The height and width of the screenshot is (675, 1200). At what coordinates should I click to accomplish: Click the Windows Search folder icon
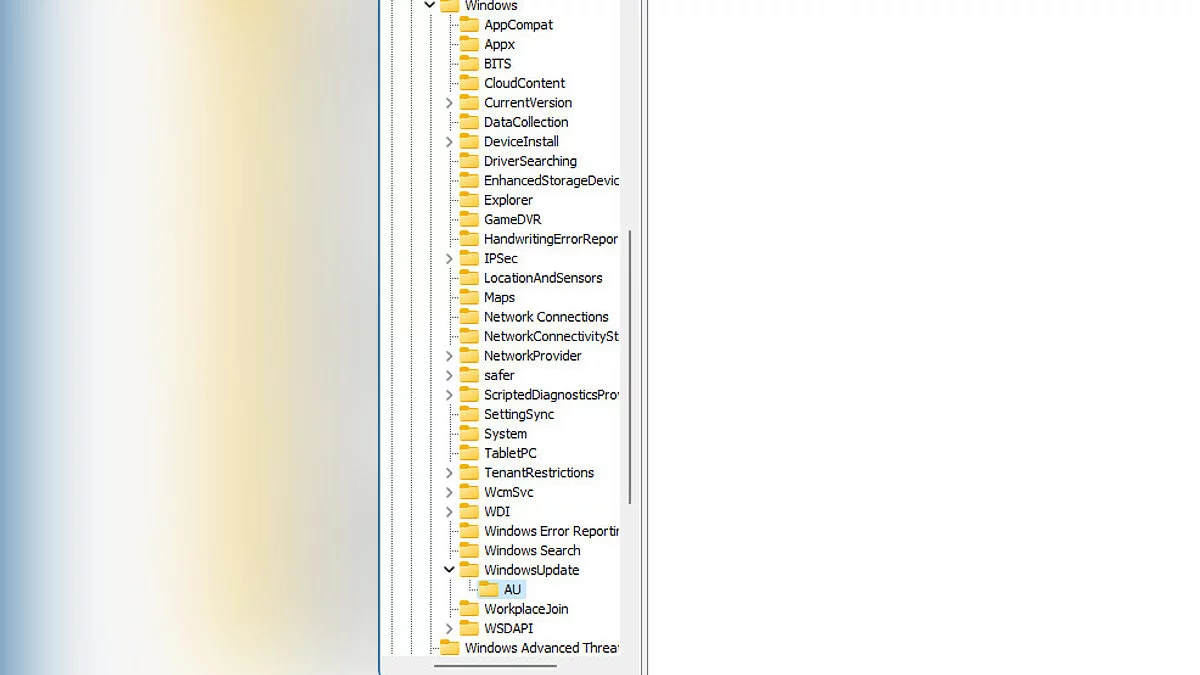[469, 551]
